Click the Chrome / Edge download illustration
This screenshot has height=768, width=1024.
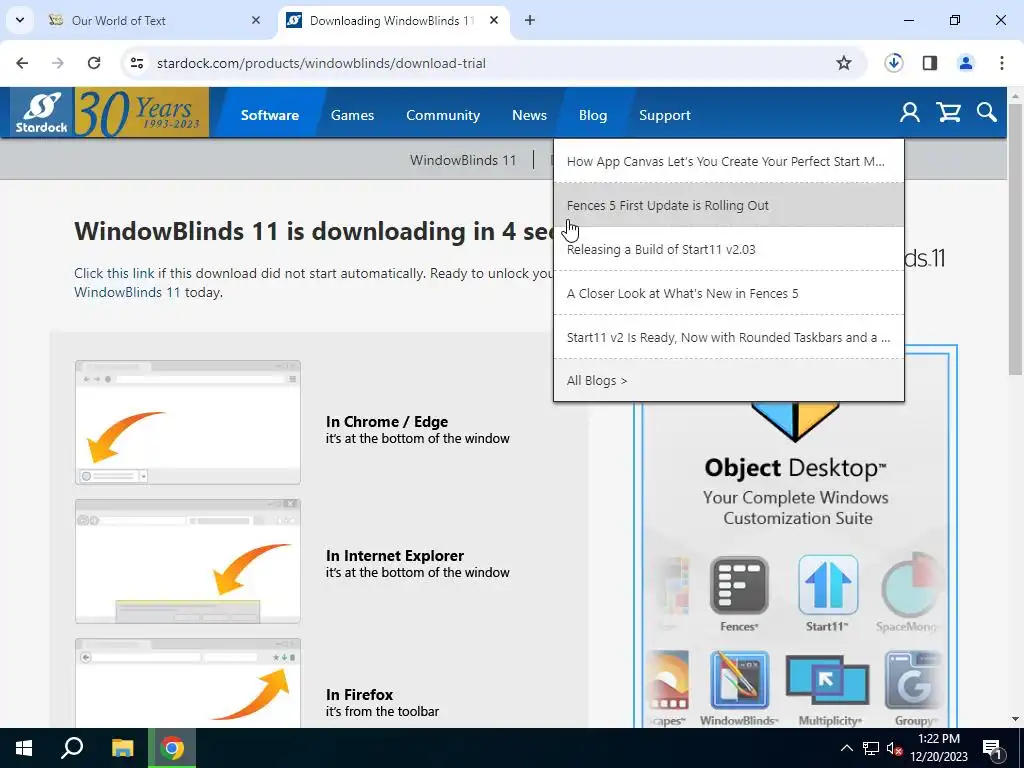click(188, 422)
